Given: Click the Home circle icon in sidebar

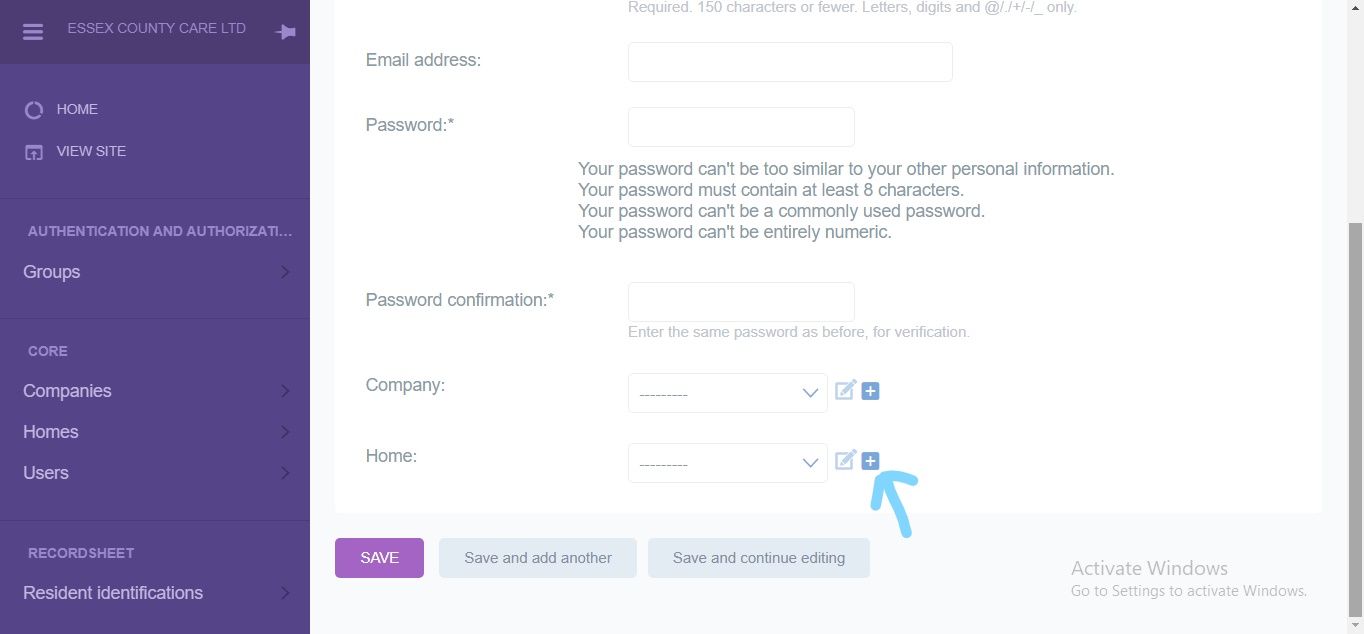Looking at the screenshot, I should pyautogui.click(x=34, y=110).
